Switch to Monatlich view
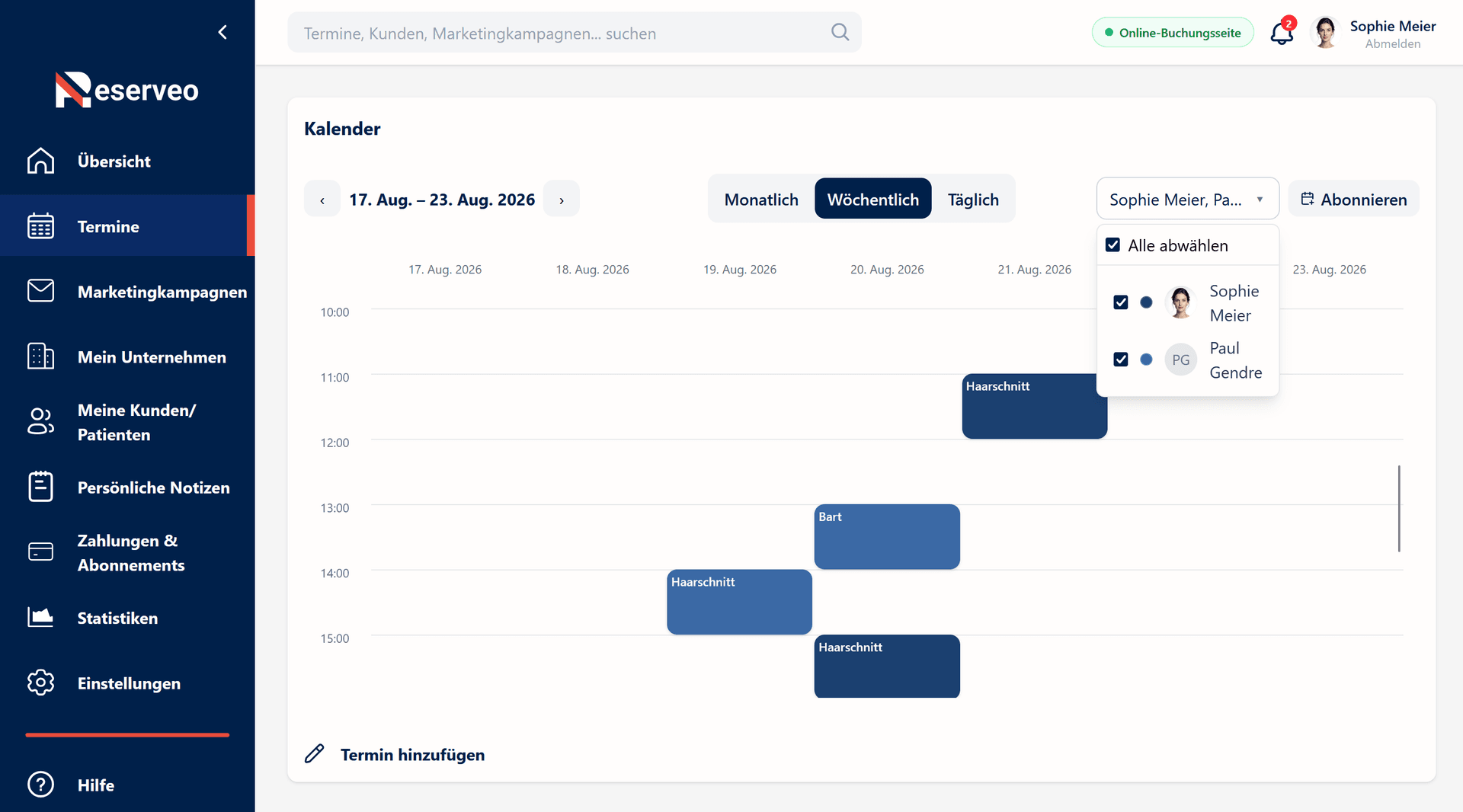Image resolution: width=1463 pixels, height=812 pixels. coord(761,200)
